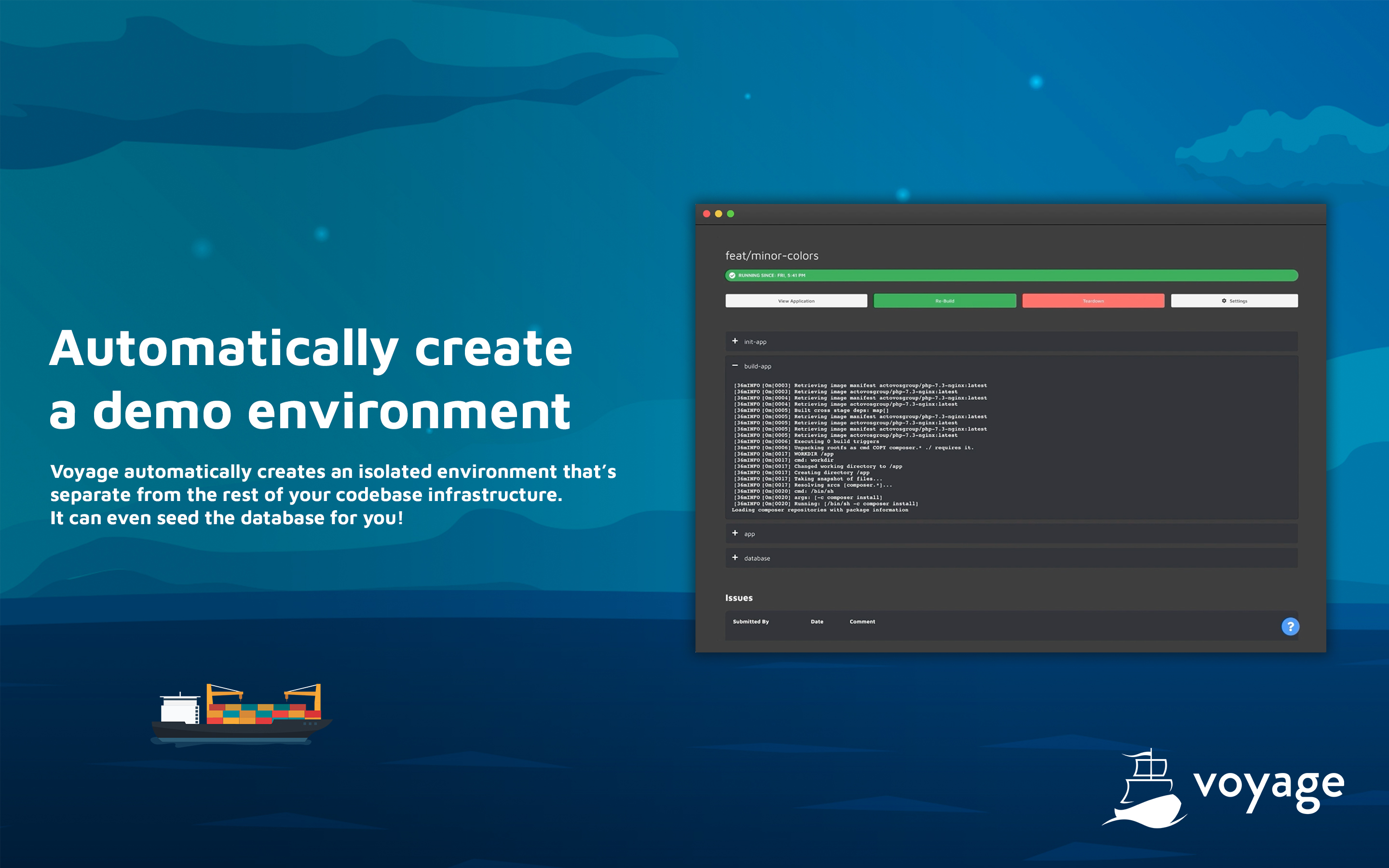
Task: Open the Settings button
Action: pos(1235,301)
